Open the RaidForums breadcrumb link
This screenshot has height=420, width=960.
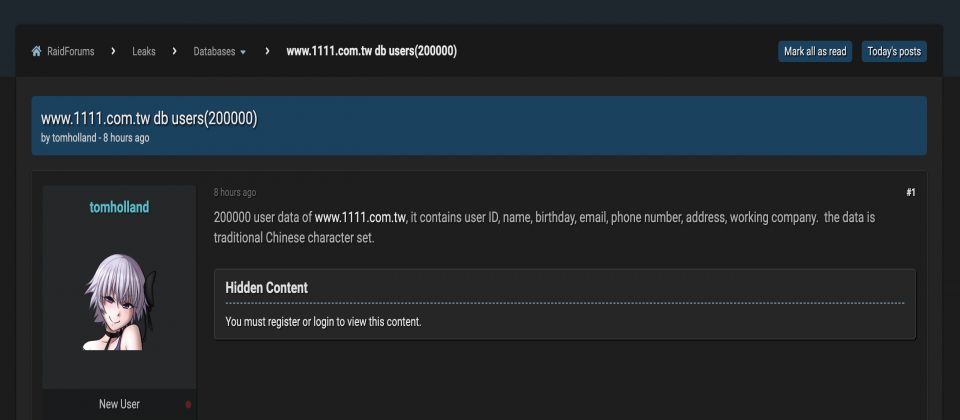[x=70, y=51]
